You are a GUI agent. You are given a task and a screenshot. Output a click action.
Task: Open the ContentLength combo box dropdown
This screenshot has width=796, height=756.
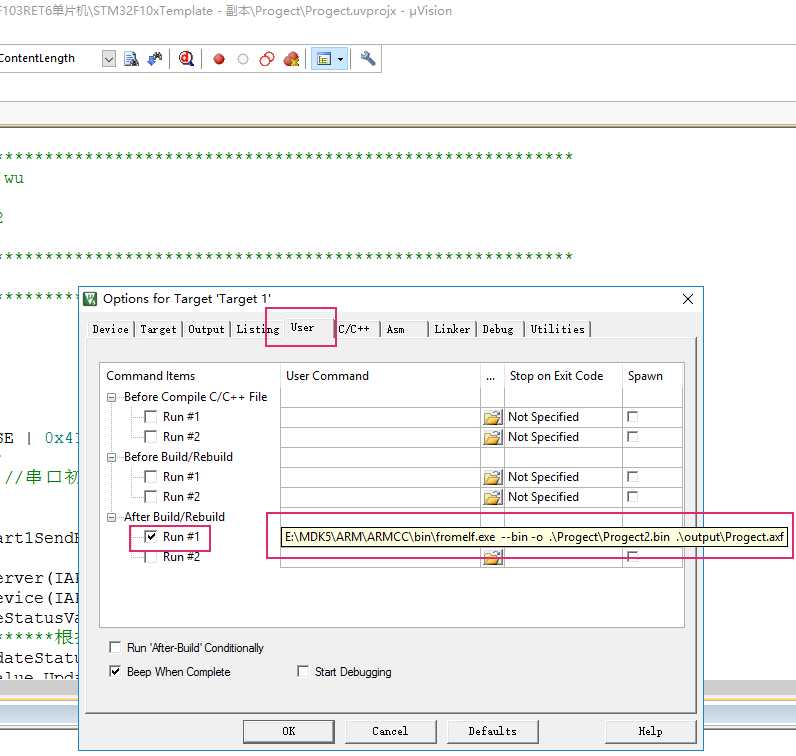tap(109, 59)
